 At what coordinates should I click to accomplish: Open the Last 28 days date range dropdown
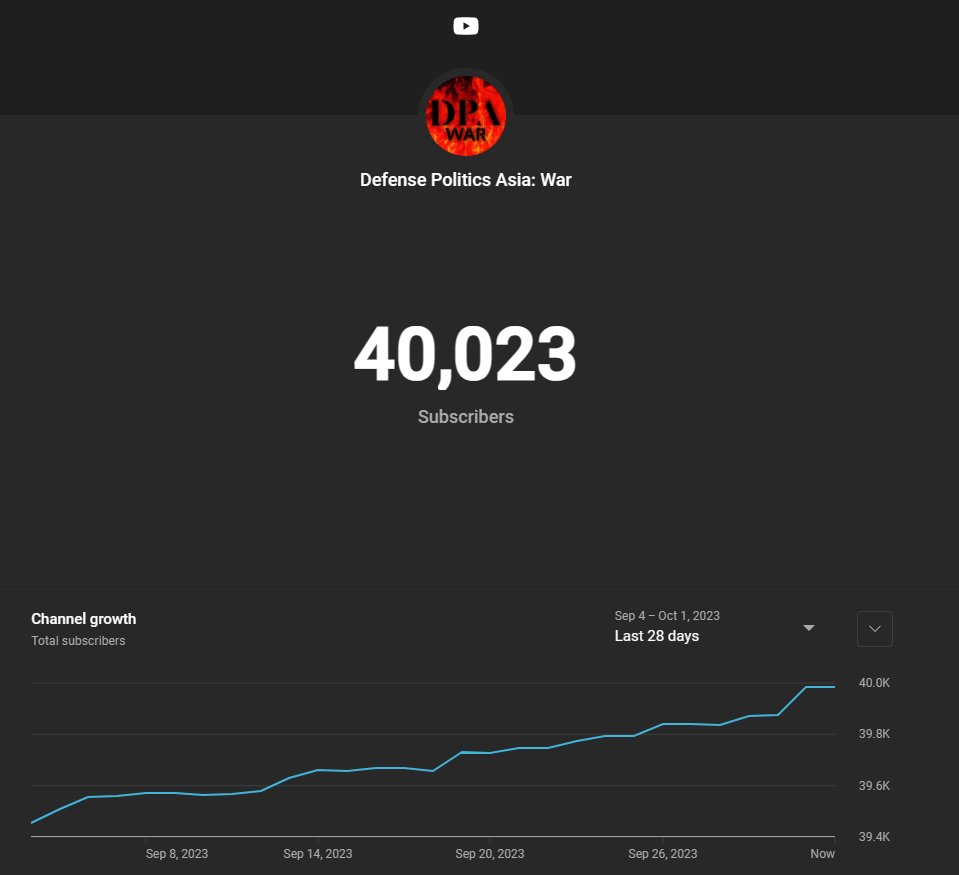tap(715, 627)
